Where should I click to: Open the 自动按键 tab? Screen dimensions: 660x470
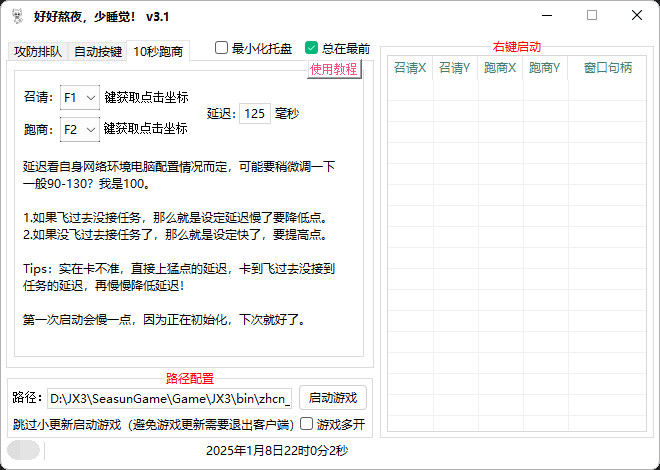pyautogui.click(x=98, y=51)
